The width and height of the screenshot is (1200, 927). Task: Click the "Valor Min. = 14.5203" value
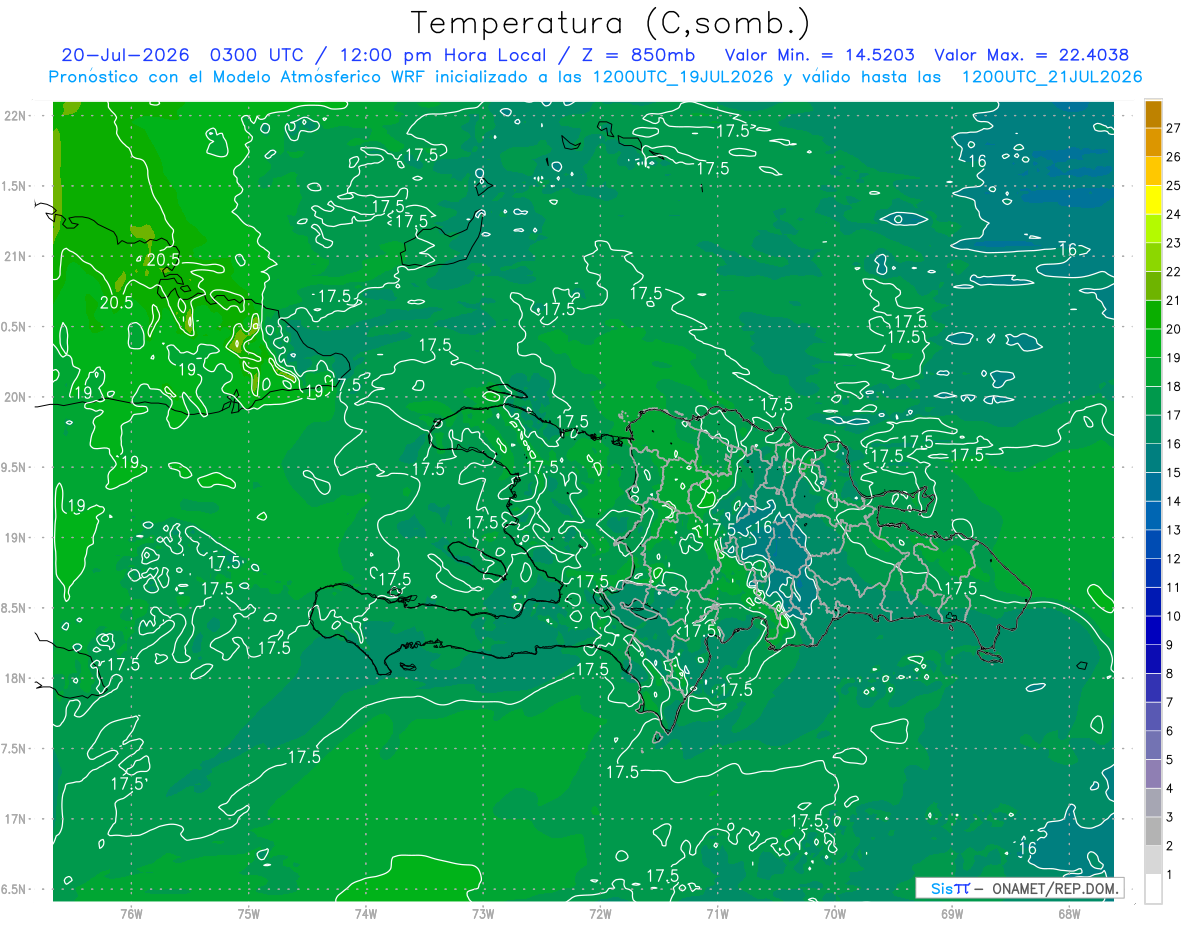821,55
